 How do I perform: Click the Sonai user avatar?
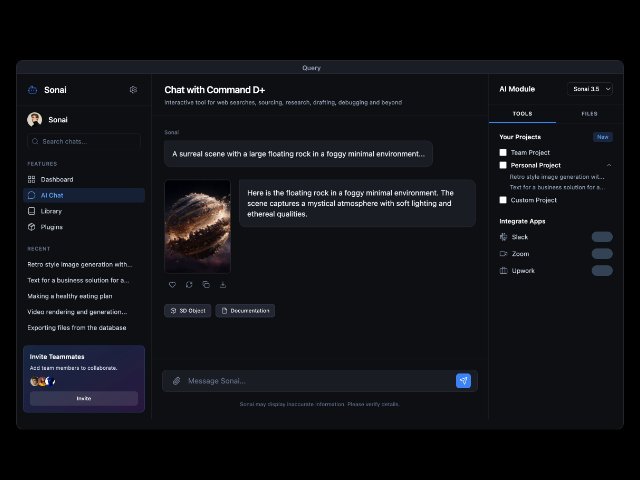[35, 120]
